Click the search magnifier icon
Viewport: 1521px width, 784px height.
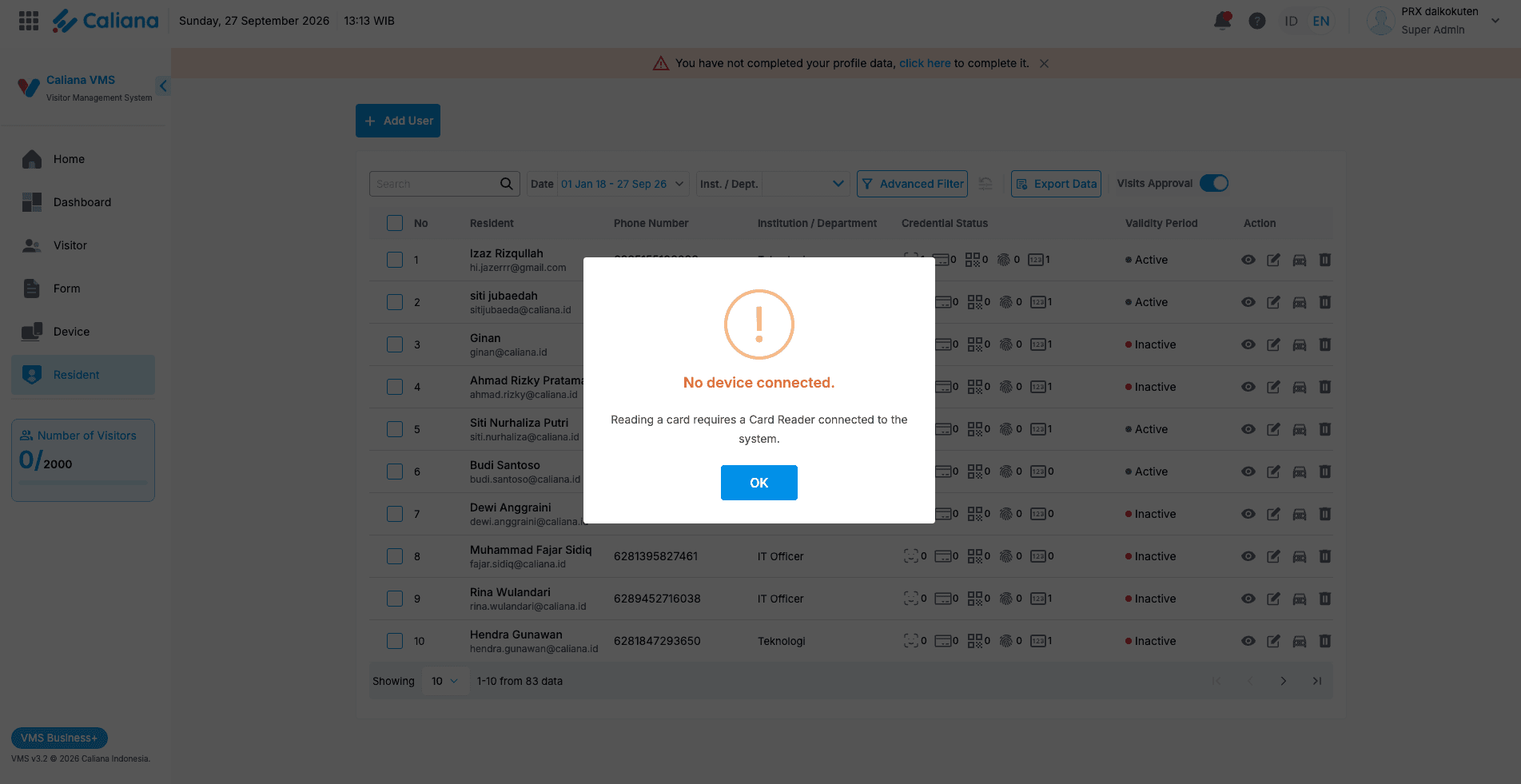[506, 184]
